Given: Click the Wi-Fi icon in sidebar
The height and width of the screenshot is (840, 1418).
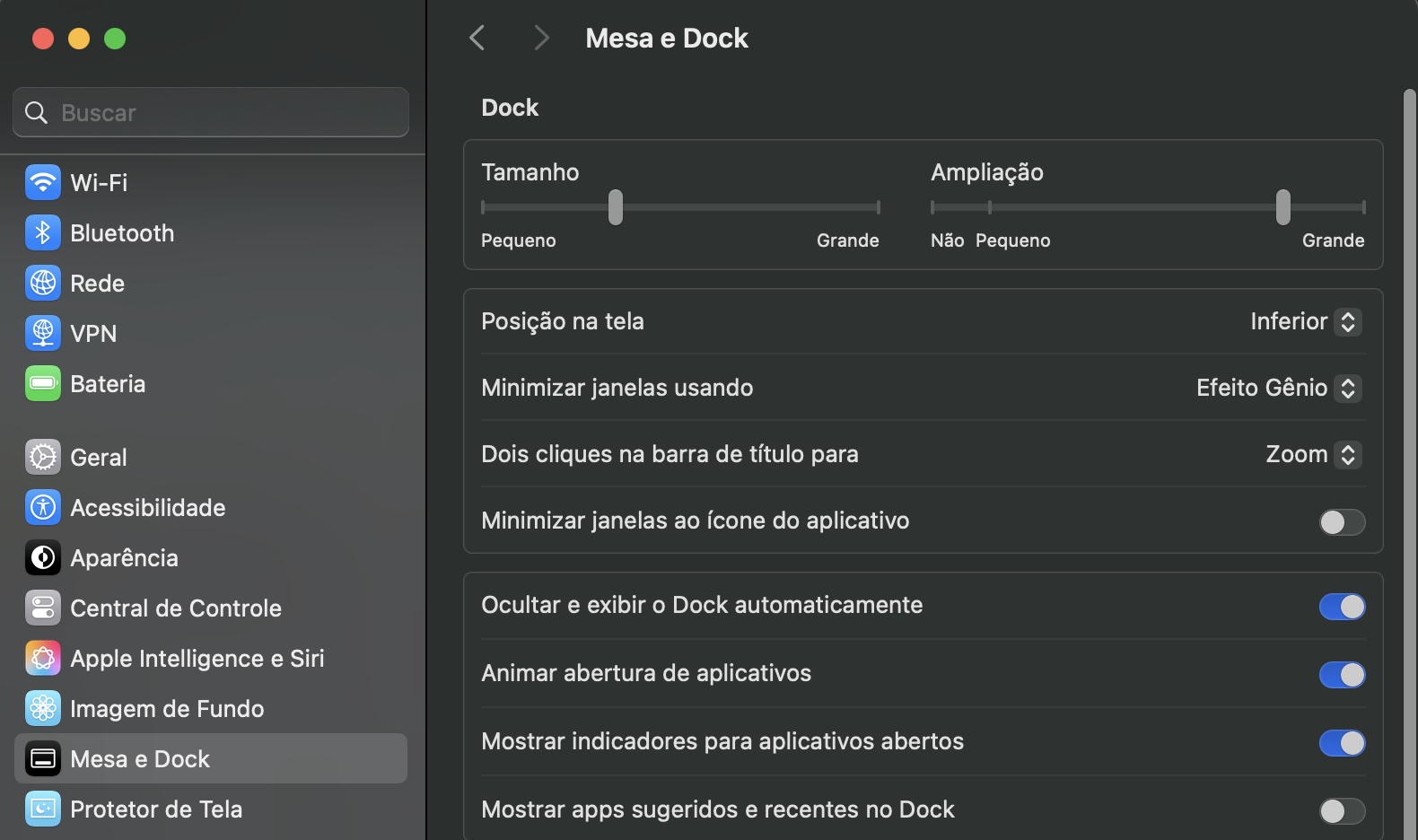Looking at the screenshot, I should tap(43, 183).
